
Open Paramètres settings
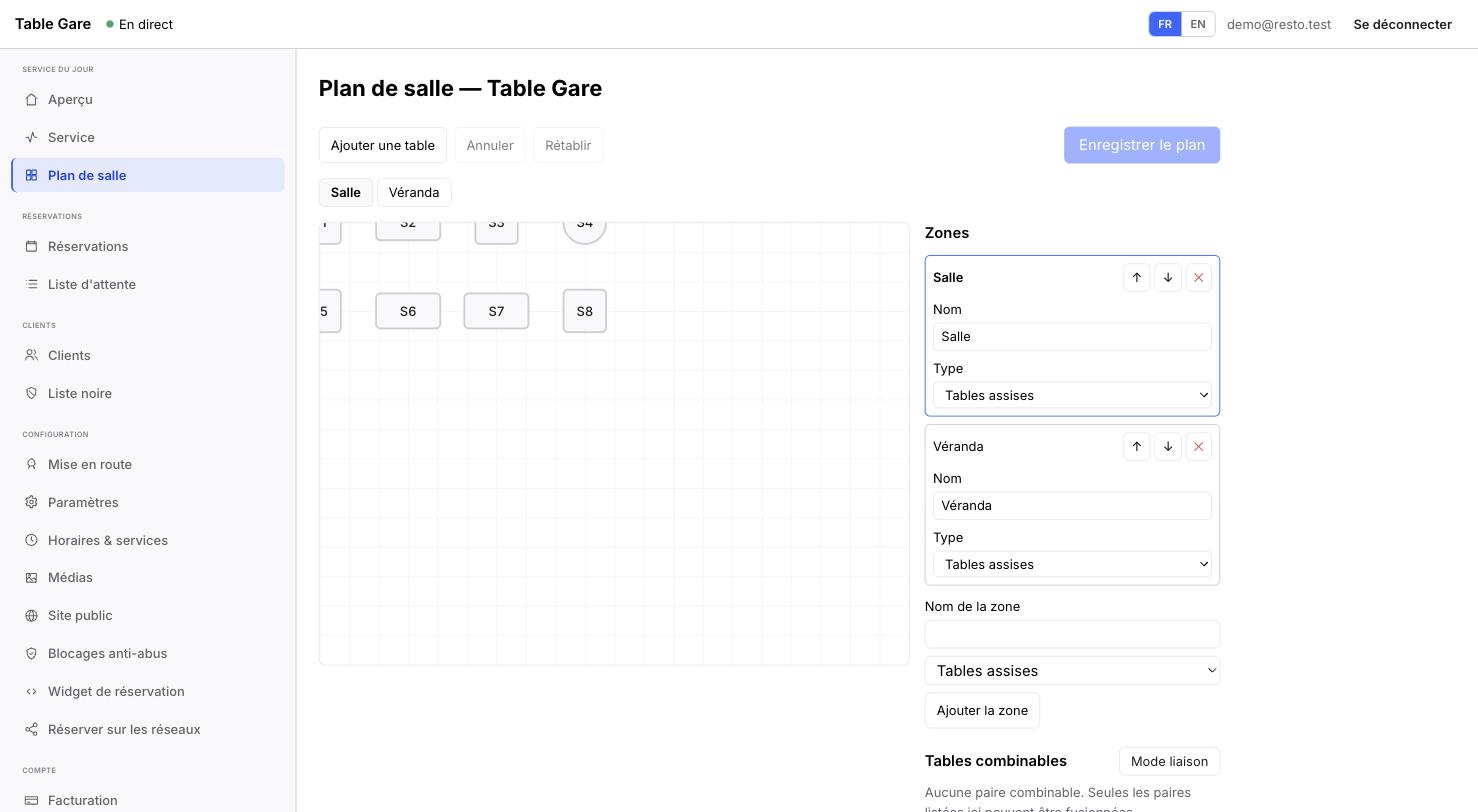pyautogui.click(x=148, y=503)
